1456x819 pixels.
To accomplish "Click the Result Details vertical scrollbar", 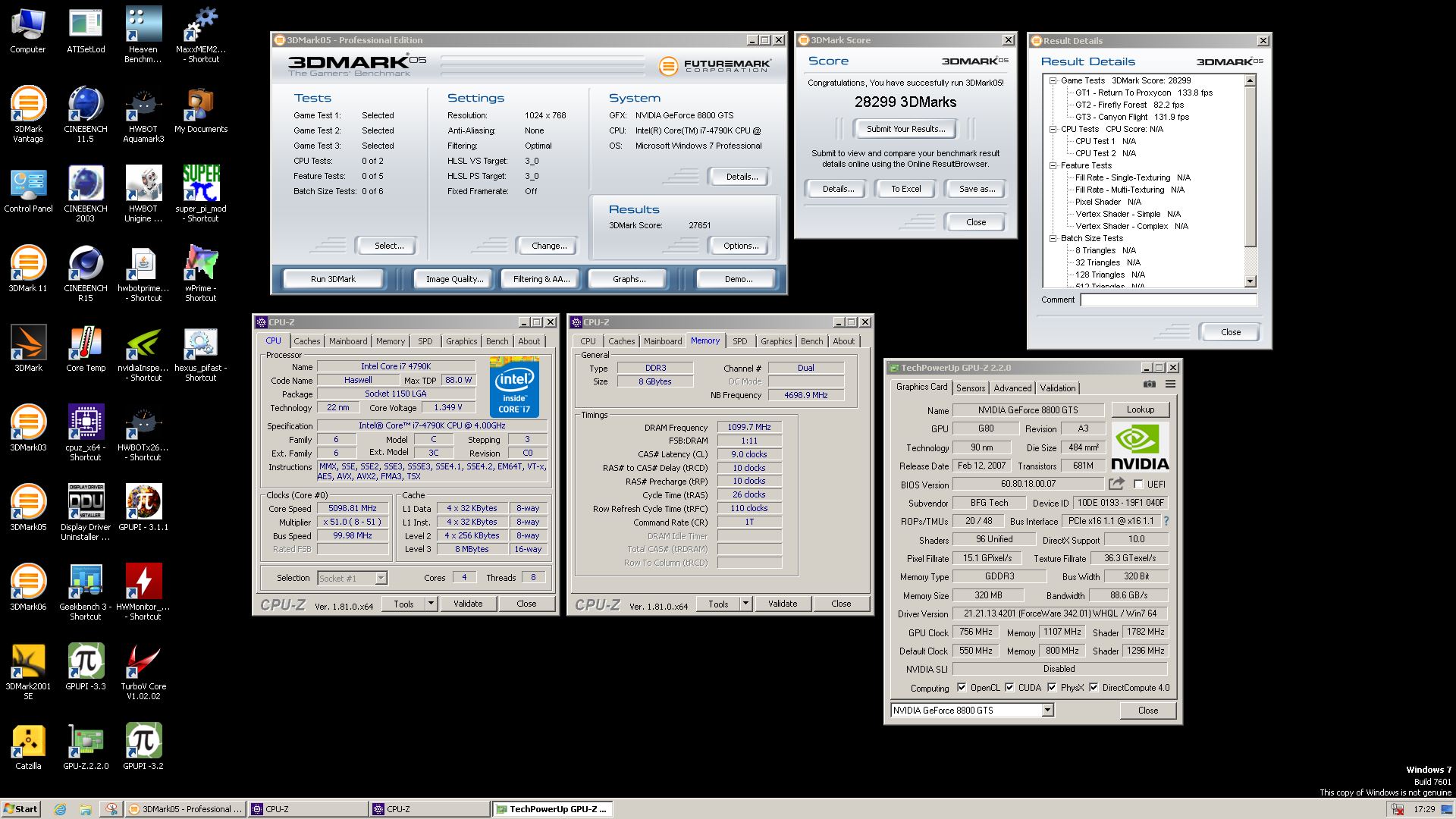I will (1250, 180).
